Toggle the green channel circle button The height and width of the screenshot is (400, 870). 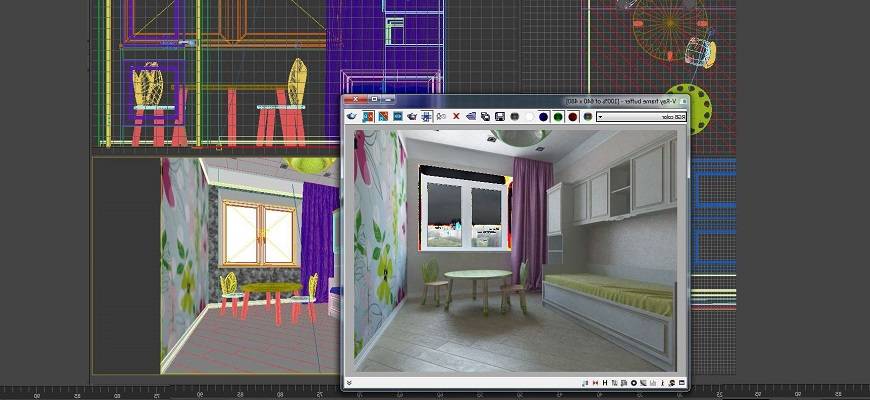[x=558, y=117]
